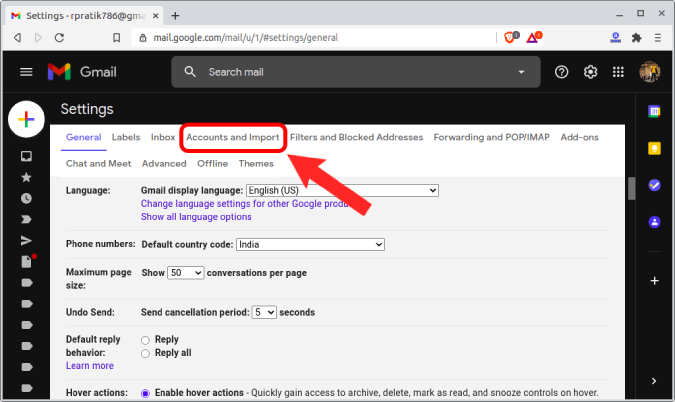Screen dimensions: 675x402
Task: Click Show all language options link
Action: 196,216
